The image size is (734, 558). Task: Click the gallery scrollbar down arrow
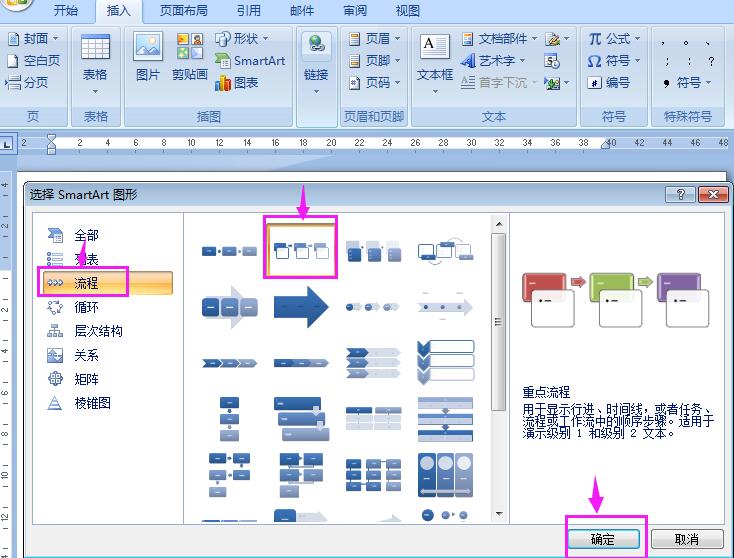[x=499, y=514]
